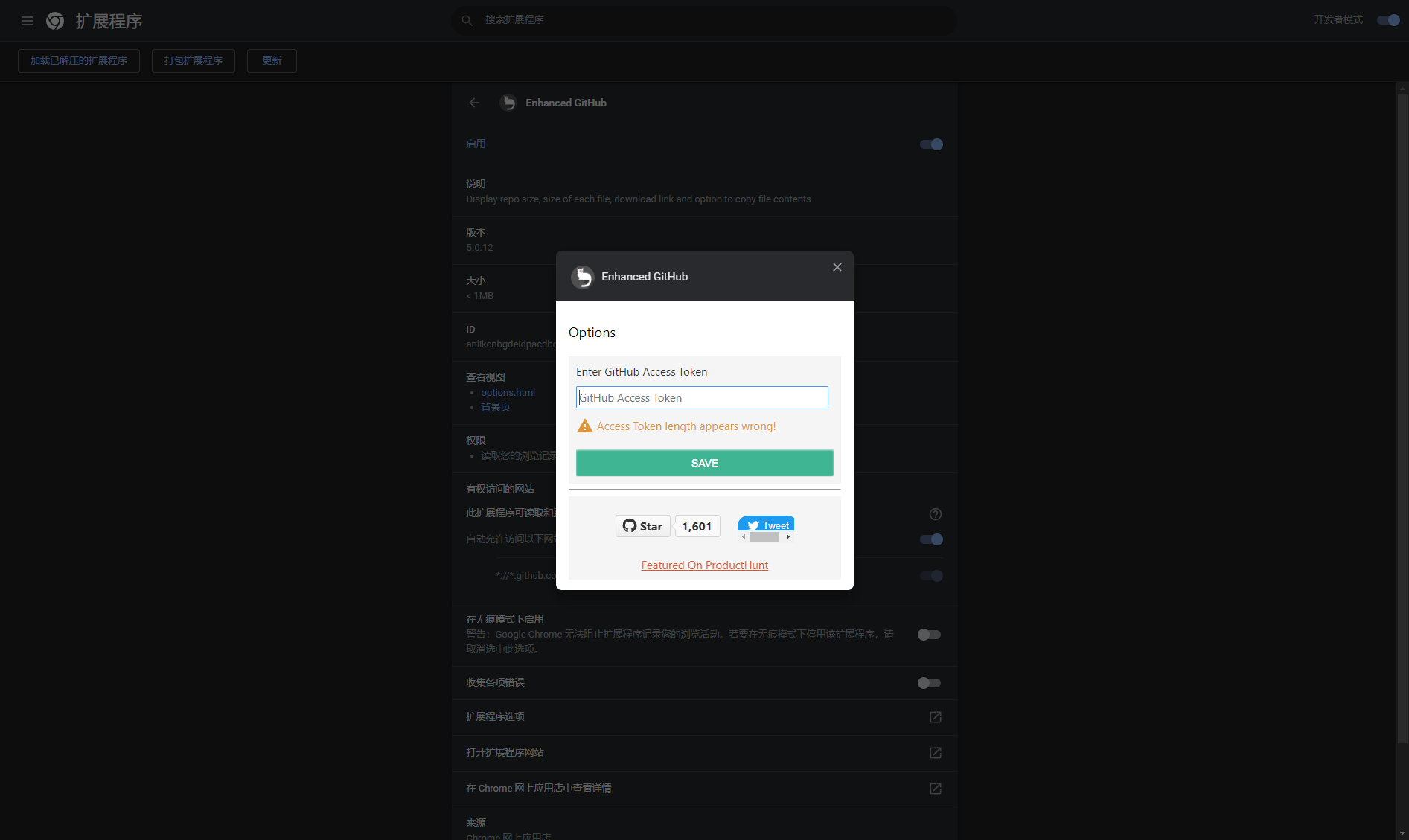This screenshot has height=840, width=1409.
Task: Open 背景页 background page link
Action: pos(496,407)
